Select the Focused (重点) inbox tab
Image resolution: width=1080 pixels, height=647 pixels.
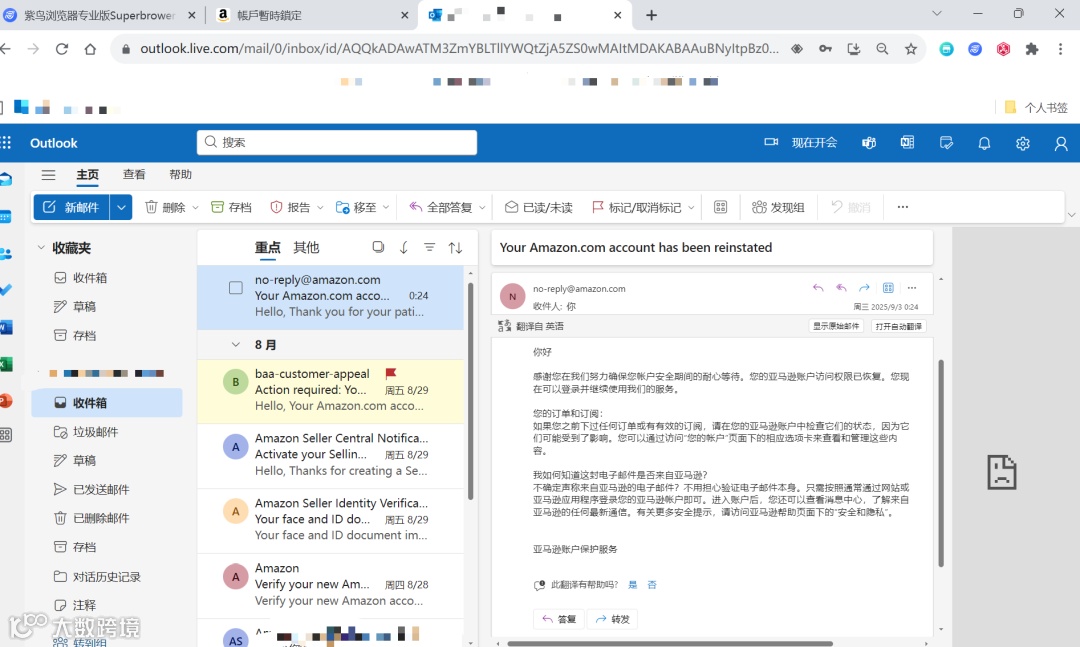[267, 247]
